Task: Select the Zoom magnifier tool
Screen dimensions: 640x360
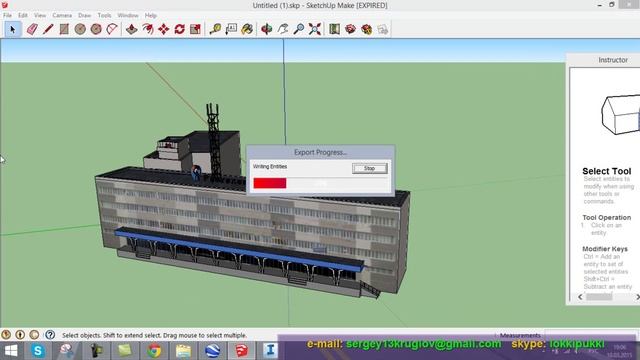Action: (x=299, y=29)
